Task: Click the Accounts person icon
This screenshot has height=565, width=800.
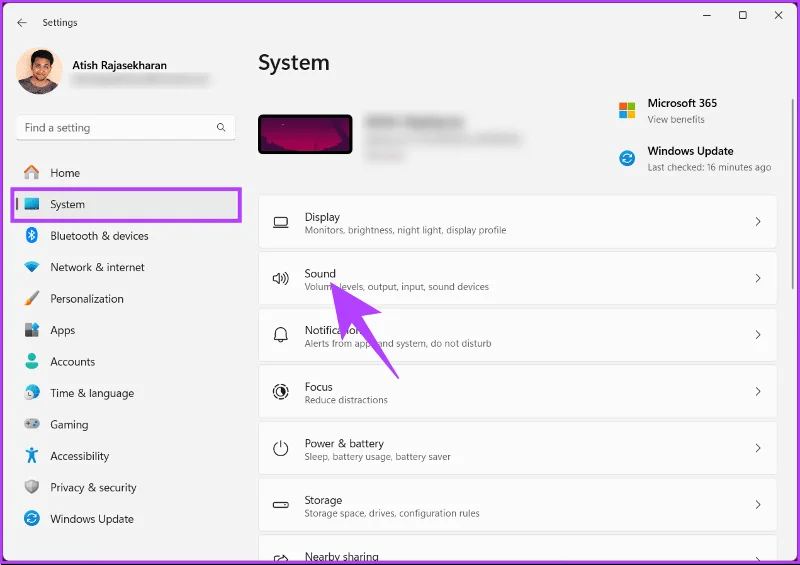Action: [x=32, y=361]
